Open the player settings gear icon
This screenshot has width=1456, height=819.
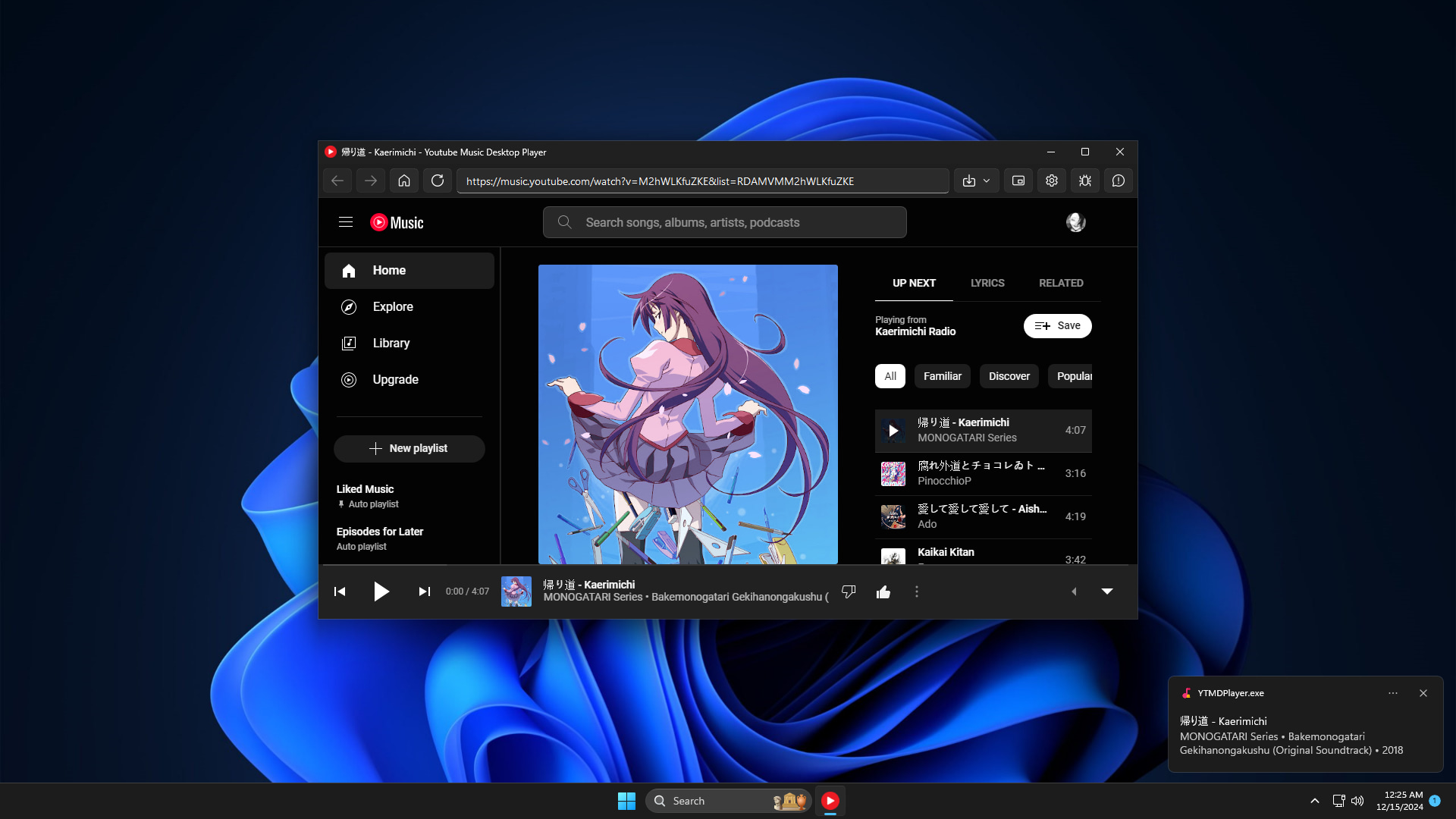click(1052, 180)
